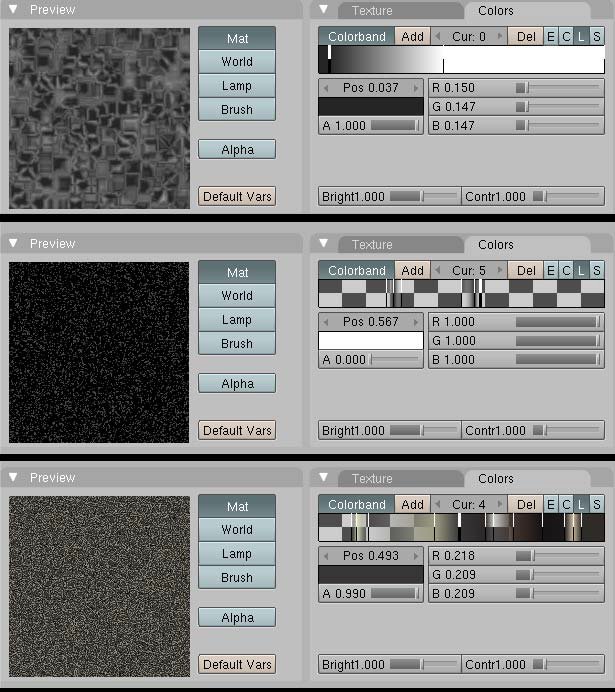The image size is (615, 692).
Task: Toggle Colorband button in bottom panel
Action: [356, 504]
